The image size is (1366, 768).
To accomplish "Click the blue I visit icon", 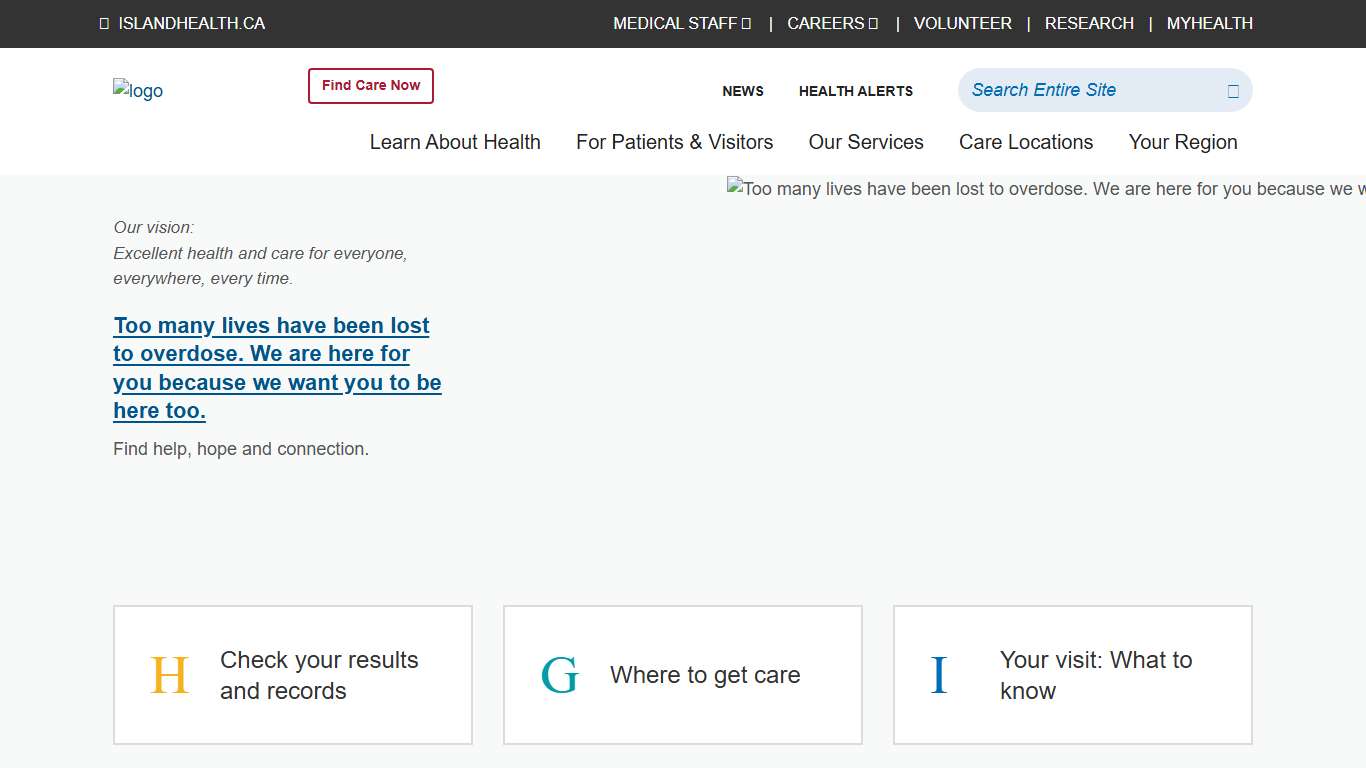I will pos(939,676).
